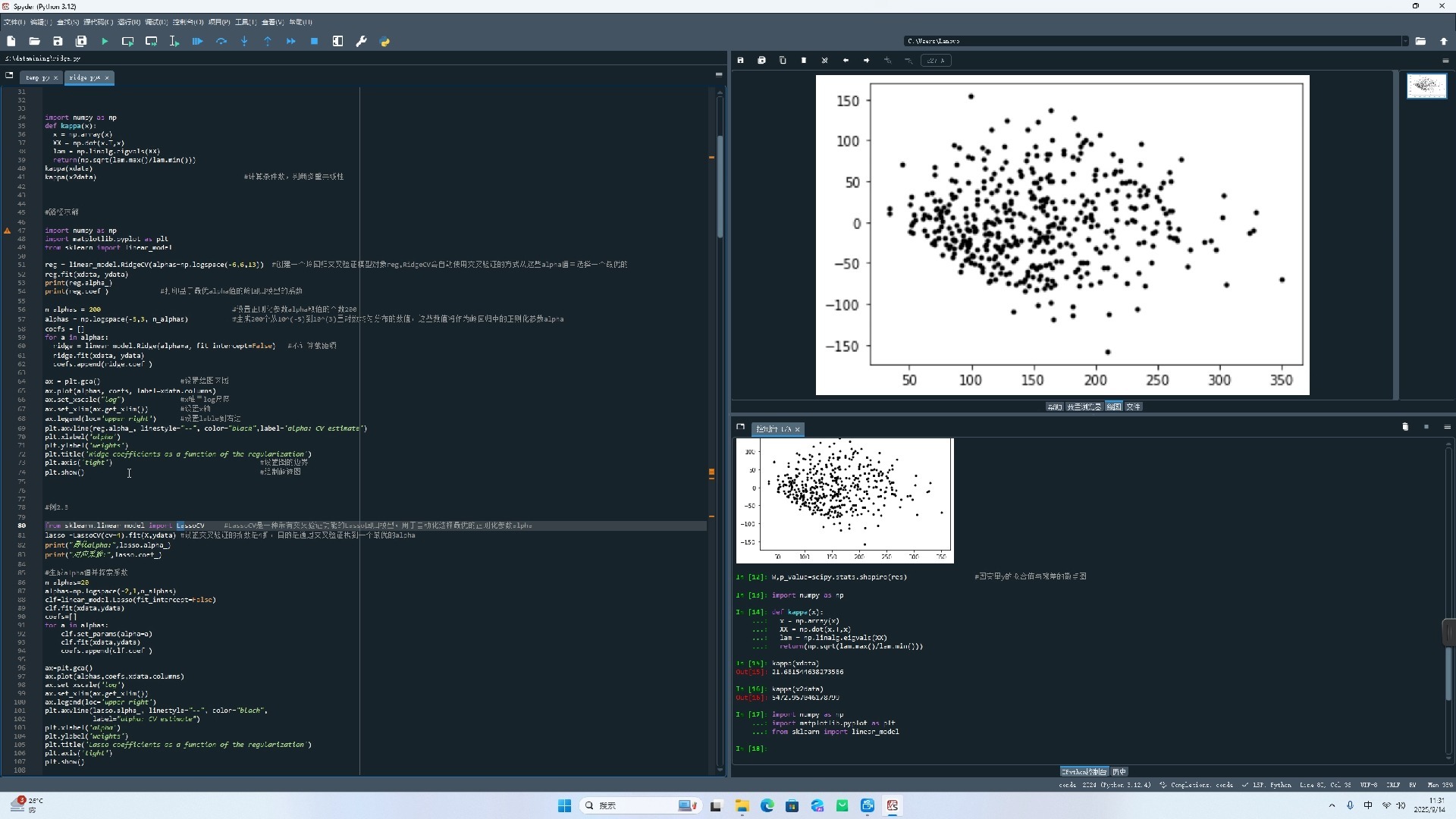
Task: Start debugging the file
Action: click(198, 41)
